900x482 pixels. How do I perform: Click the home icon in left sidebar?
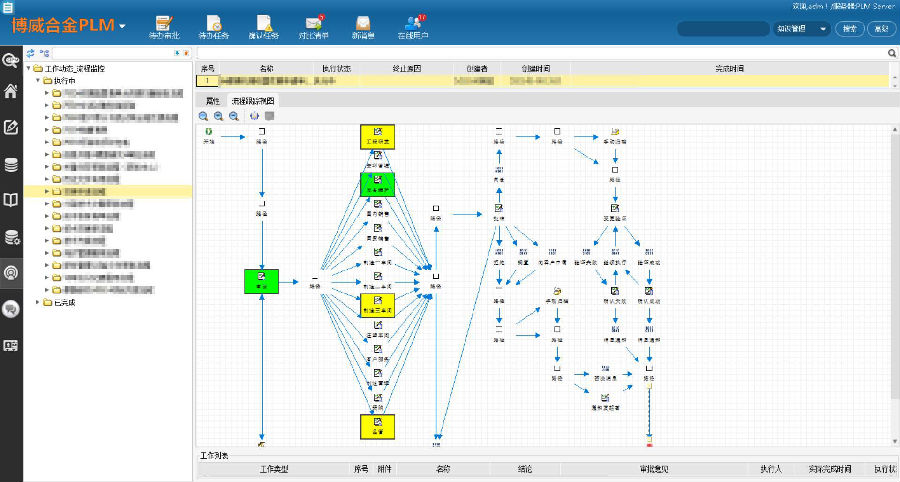tap(11, 92)
